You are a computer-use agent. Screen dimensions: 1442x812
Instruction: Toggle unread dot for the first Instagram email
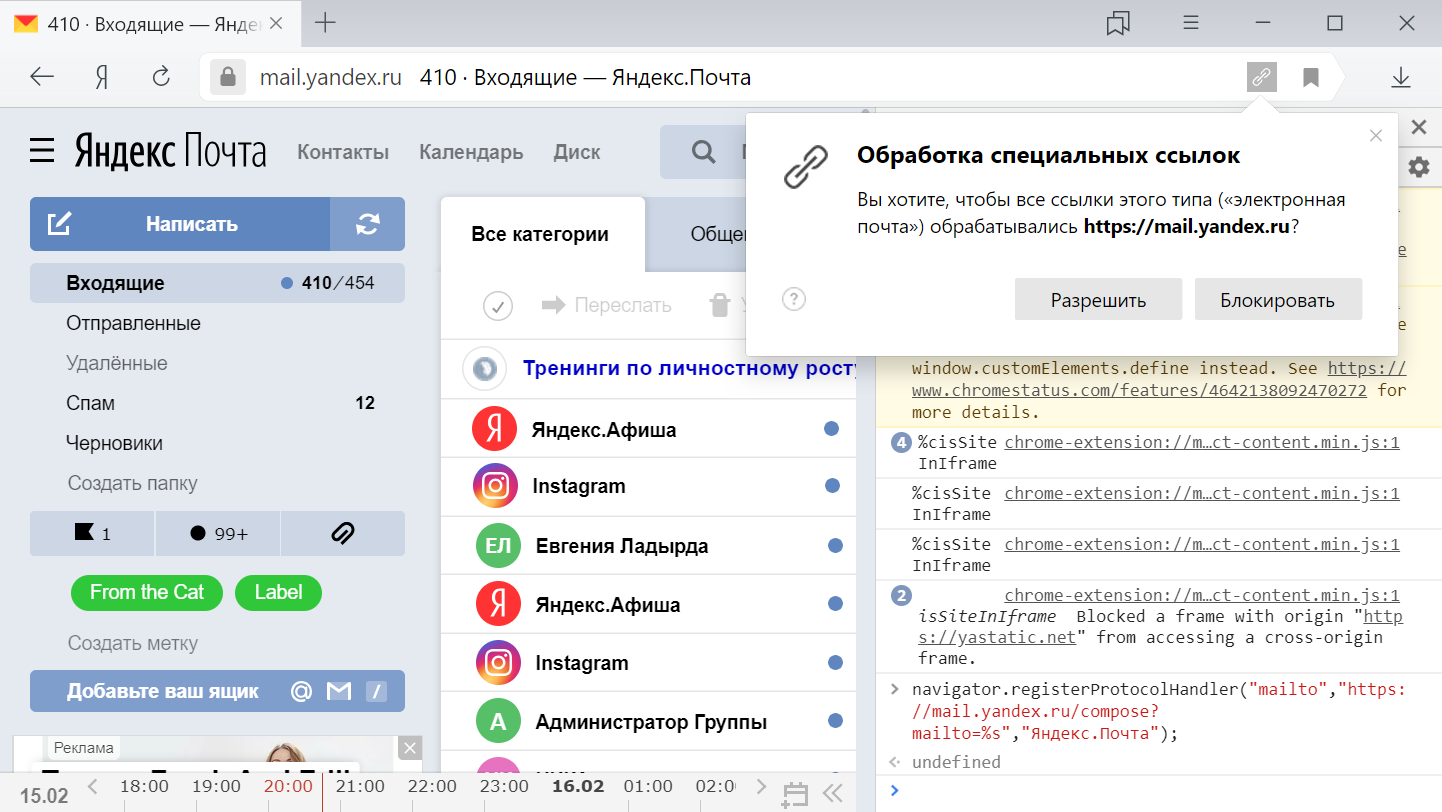[x=832, y=486]
